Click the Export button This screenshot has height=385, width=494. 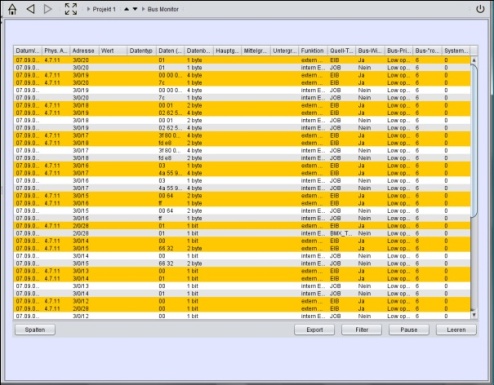click(x=314, y=330)
